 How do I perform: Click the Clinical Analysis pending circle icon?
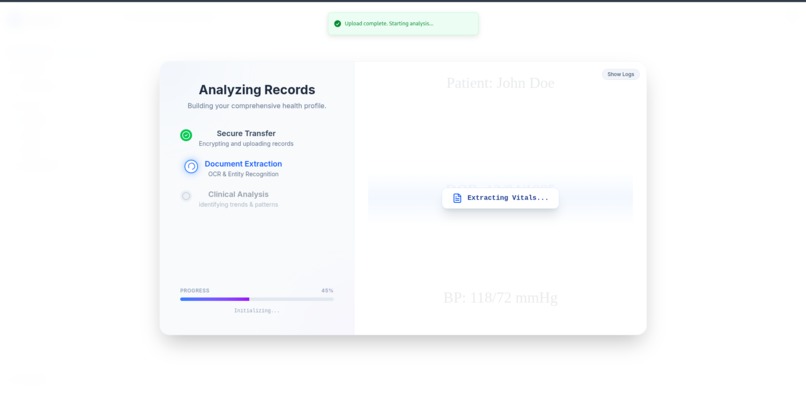[x=186, y=196]
